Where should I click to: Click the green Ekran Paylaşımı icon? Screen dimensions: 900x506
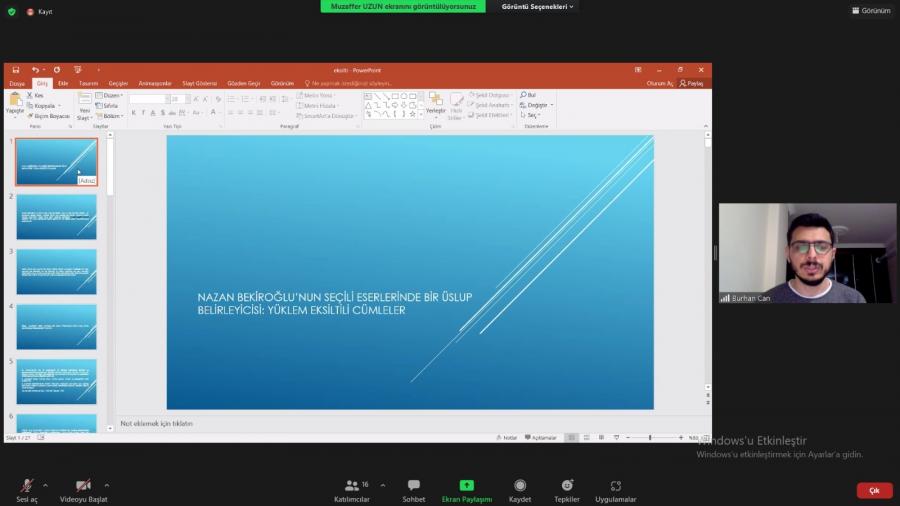coord(466,485)
